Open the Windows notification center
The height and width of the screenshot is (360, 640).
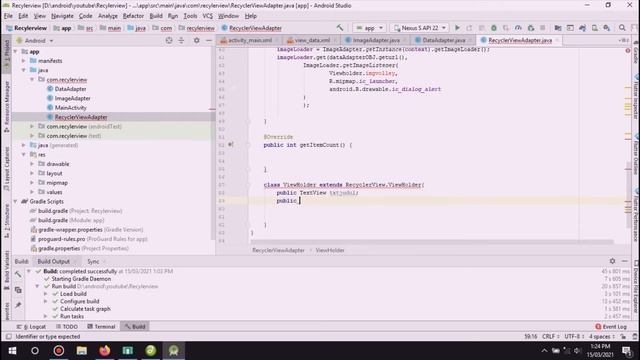coord(627,350)
